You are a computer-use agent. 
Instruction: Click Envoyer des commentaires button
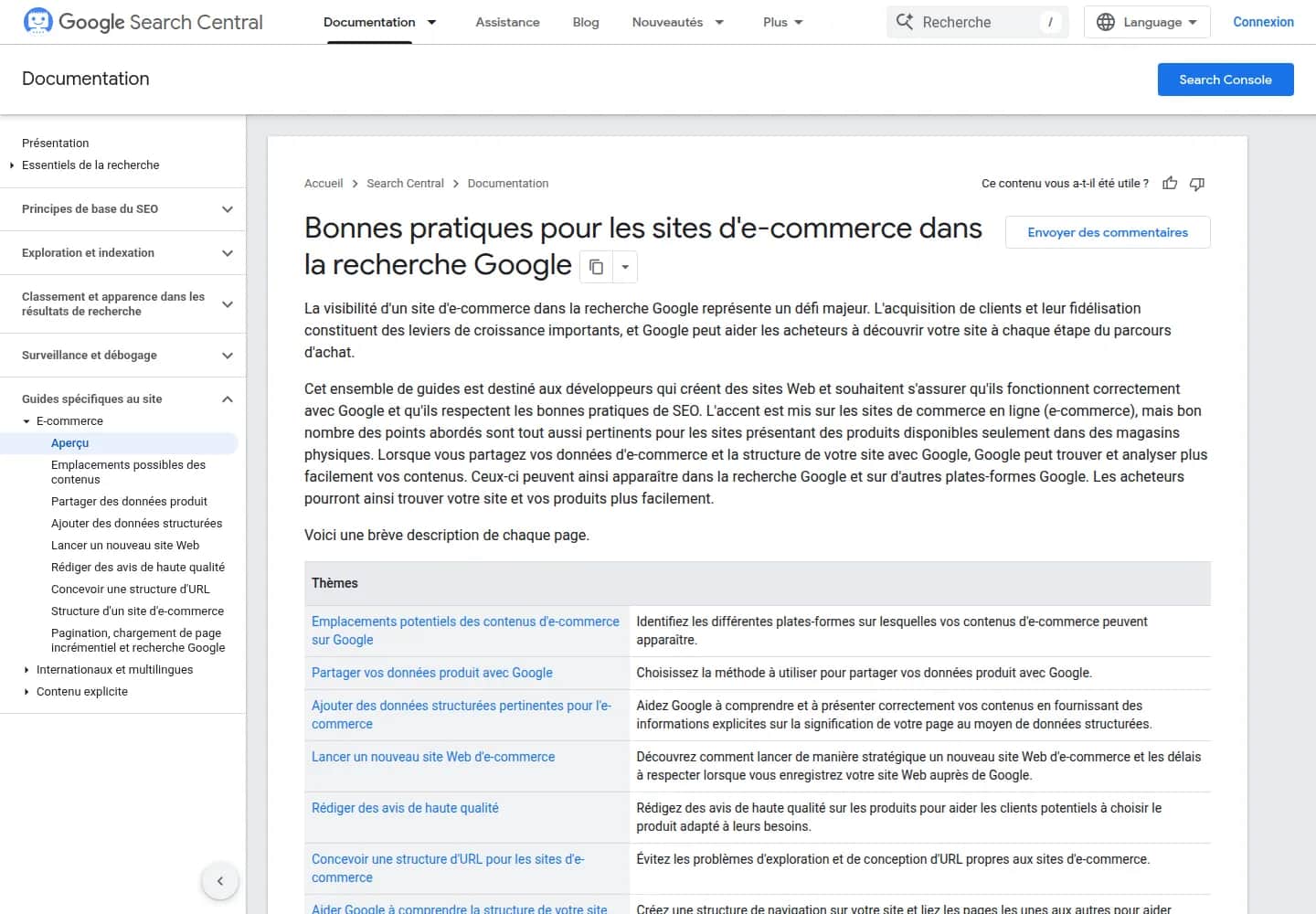(x=1108, y=232)
